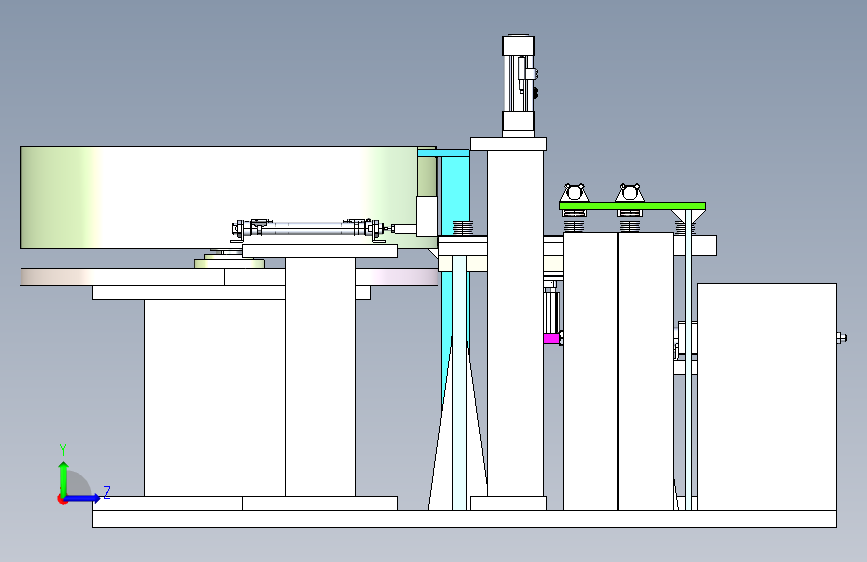Select the magenta block beside the column
The image size is (867, 562).
[551, 338]
